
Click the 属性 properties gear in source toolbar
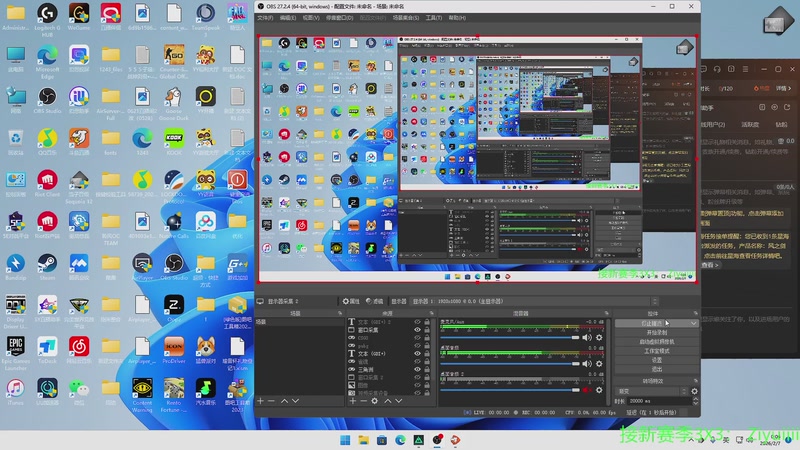tap(351, 301)
